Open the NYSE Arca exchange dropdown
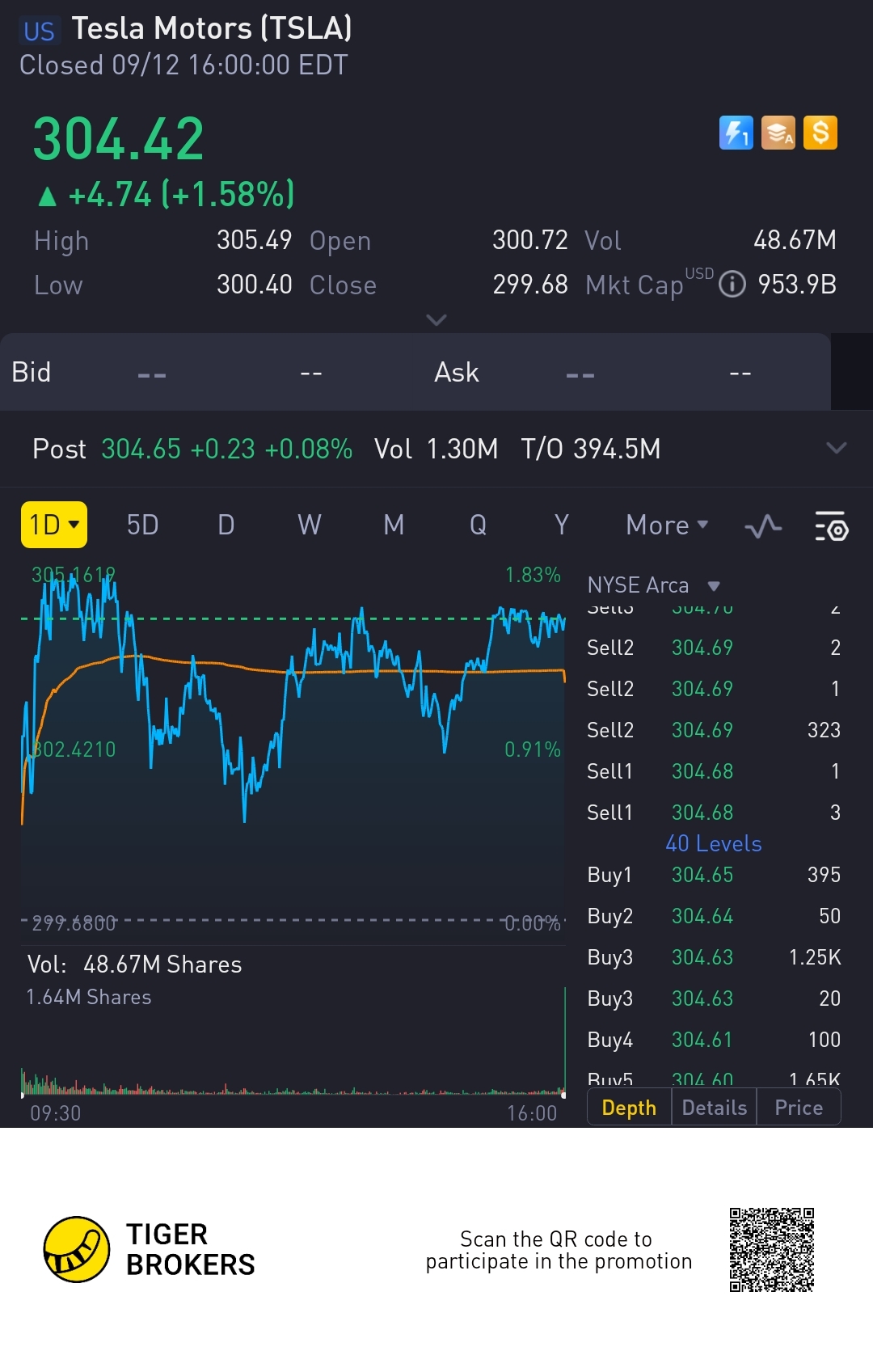873x1372 pixels. (x=653, y=585)
